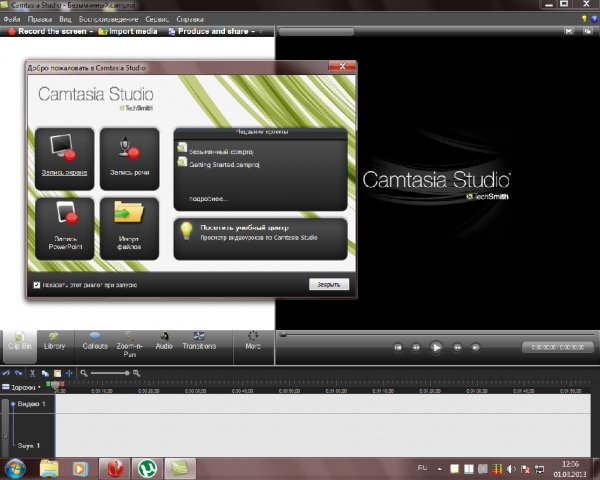Open the Windows Start button

click(x=15, y=469)
